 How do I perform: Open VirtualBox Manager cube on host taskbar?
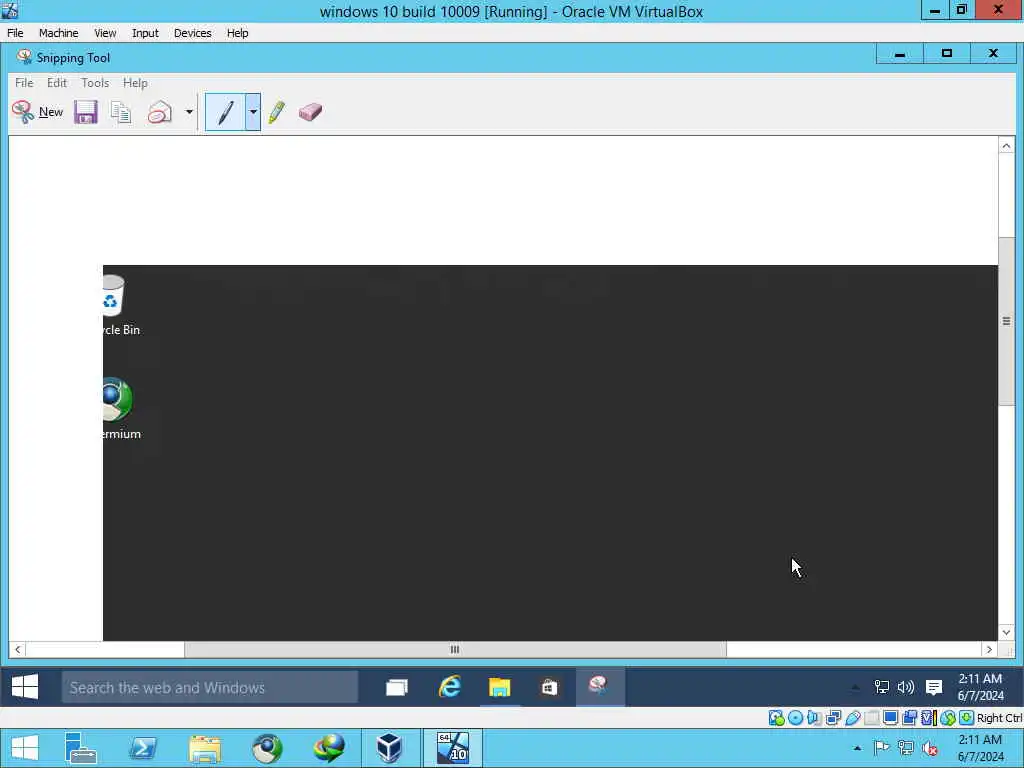tap(390, 748)
